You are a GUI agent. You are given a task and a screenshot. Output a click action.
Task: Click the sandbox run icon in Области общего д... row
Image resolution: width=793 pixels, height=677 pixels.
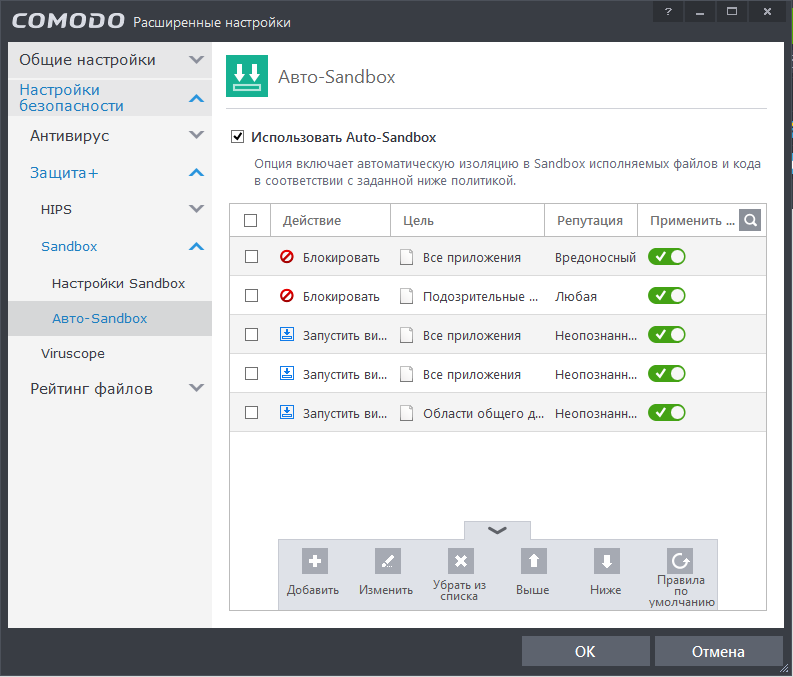click(x=287, y=413)
